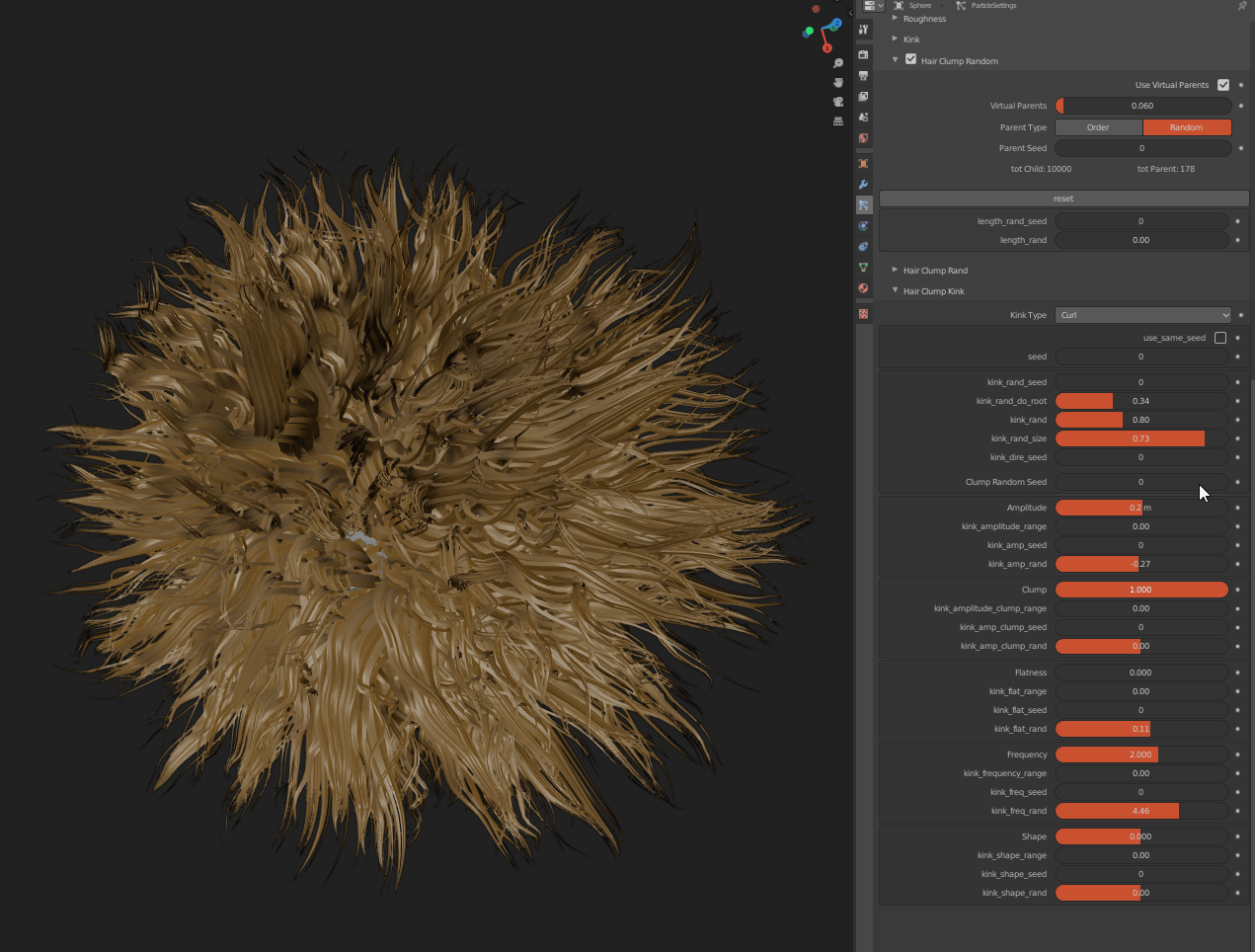Open the Particle properties tab
This screenshot has height=952, width=1255.
click(863, 205)
